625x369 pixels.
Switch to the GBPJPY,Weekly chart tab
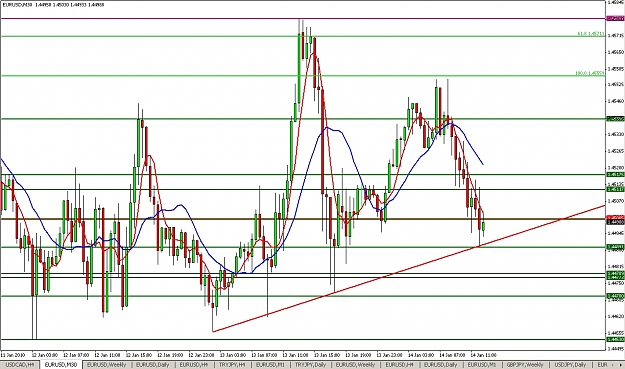525,365
